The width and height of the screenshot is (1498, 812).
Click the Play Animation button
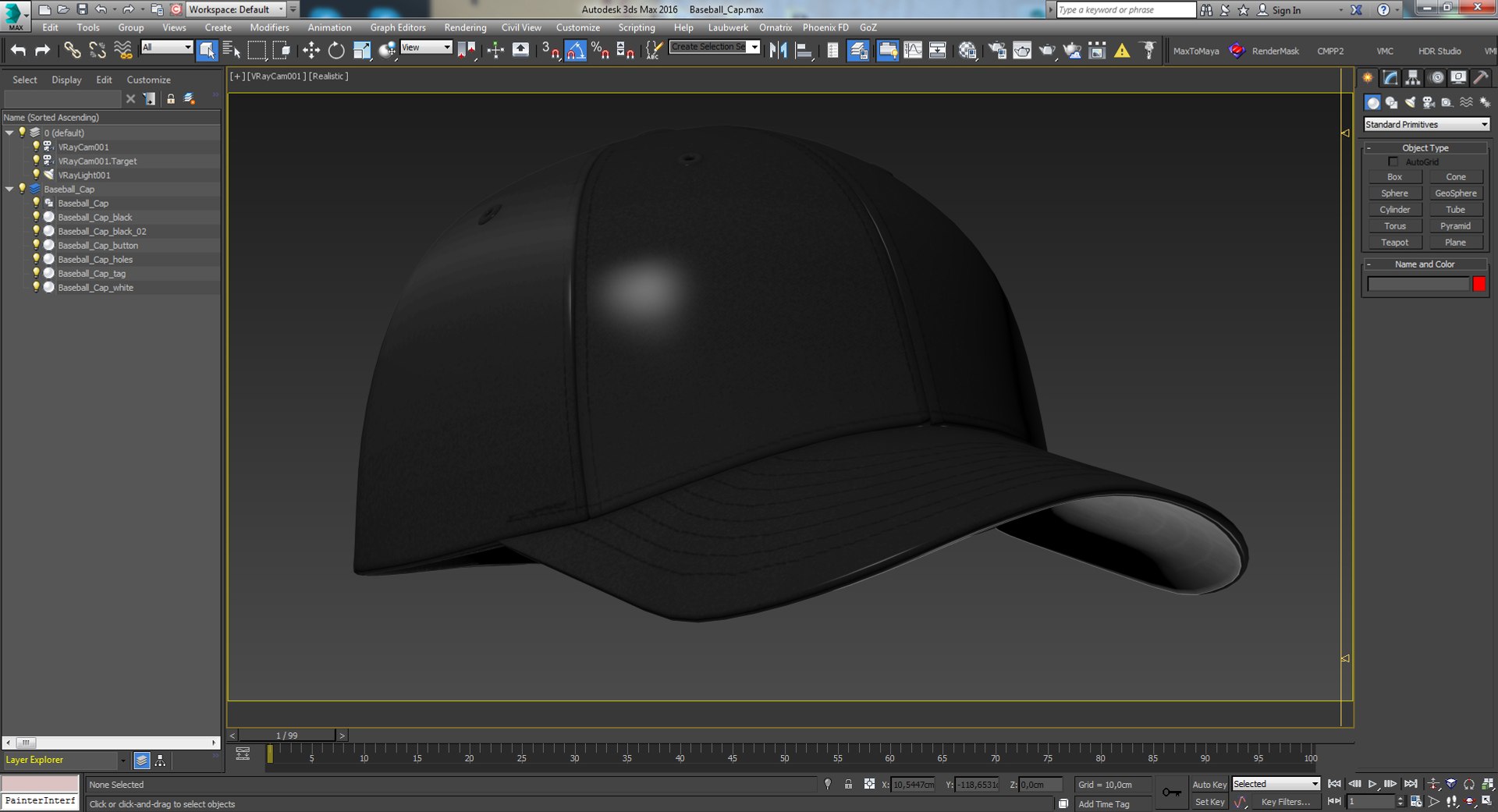pos(1372,784)
